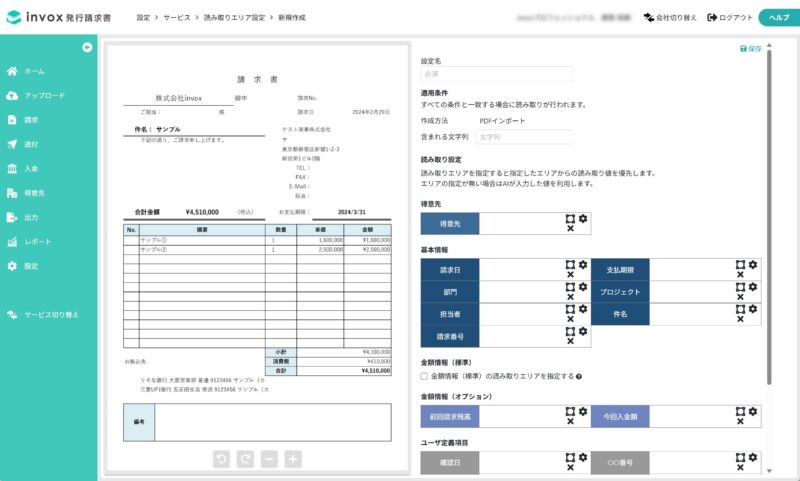Go to 請求 in the sidebar
The image size is (800, 481).
pyautogui.click(x=23, y=120)
